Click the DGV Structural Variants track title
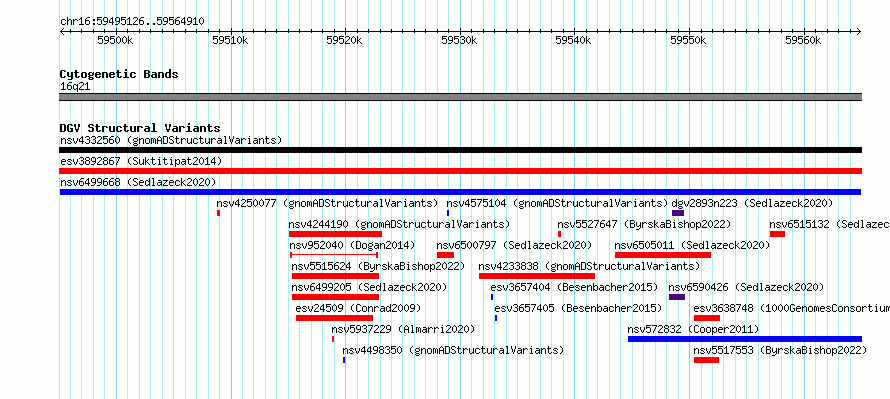890x399 pixels. (x=140, y=128)
